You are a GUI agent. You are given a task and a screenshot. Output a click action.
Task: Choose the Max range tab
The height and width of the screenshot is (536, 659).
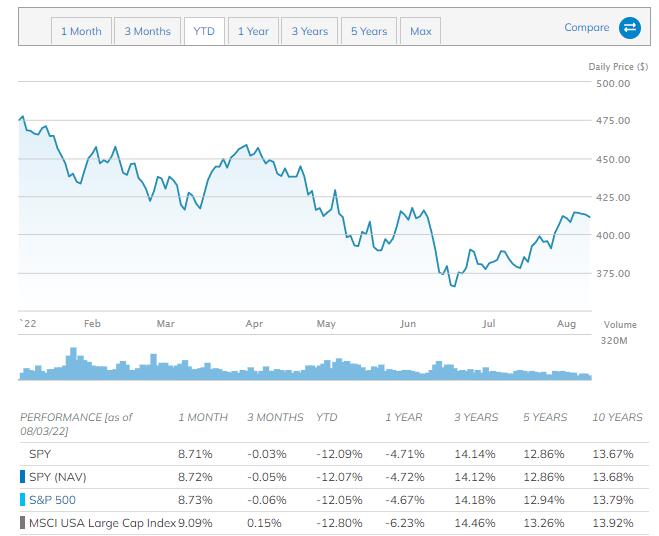click(x=421, y=31)
